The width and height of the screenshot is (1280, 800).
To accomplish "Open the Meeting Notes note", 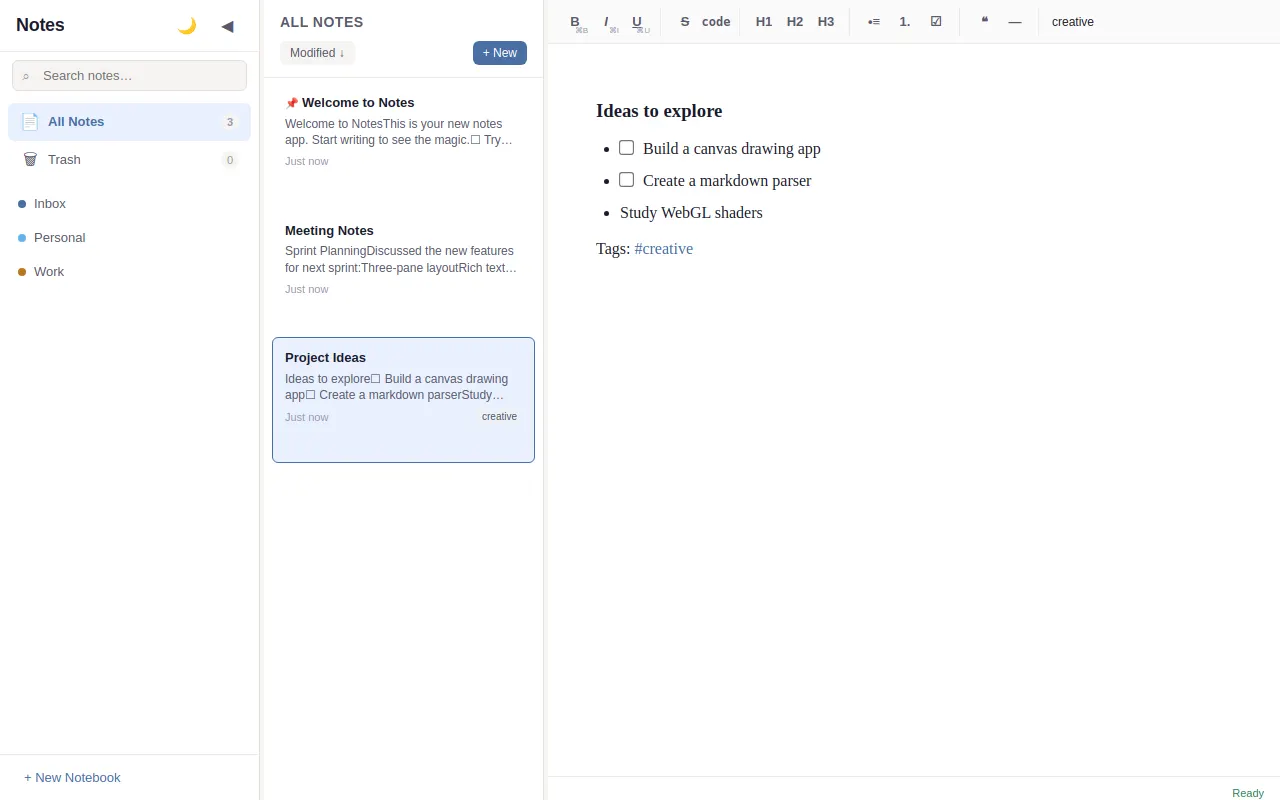I will 403,272.
